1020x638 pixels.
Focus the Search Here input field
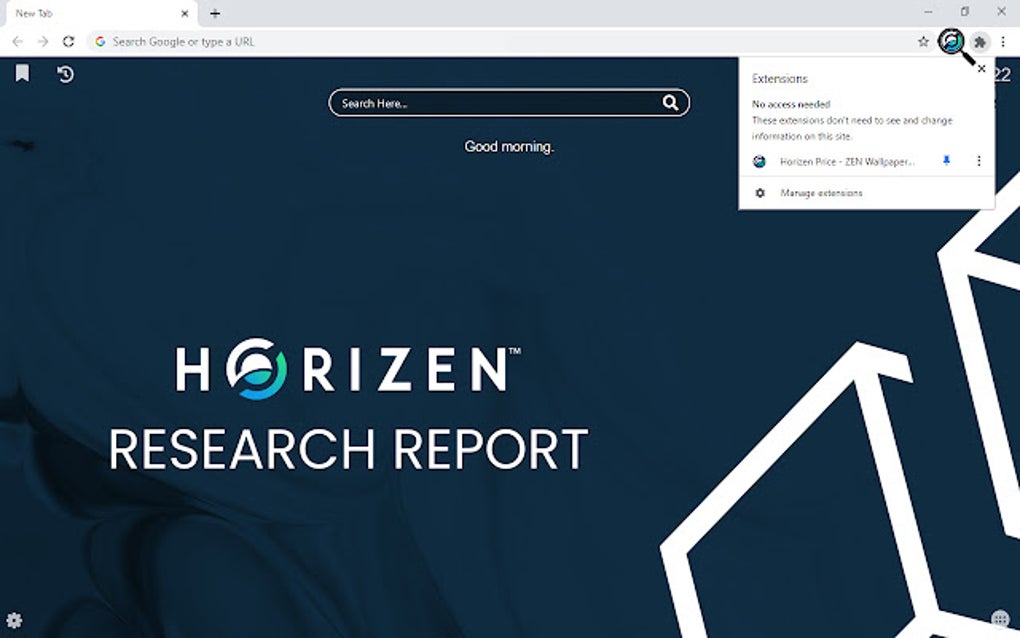point(509,103)
